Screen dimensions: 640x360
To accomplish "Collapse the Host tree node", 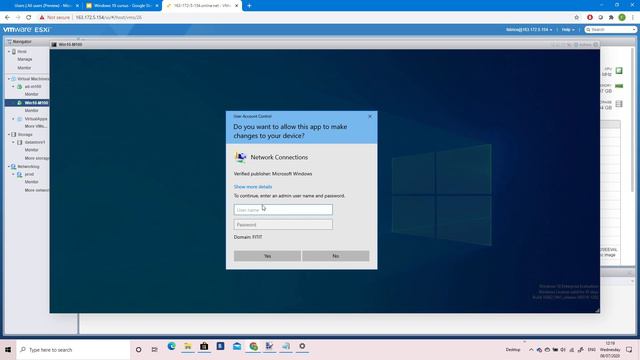I will point(9,52).
